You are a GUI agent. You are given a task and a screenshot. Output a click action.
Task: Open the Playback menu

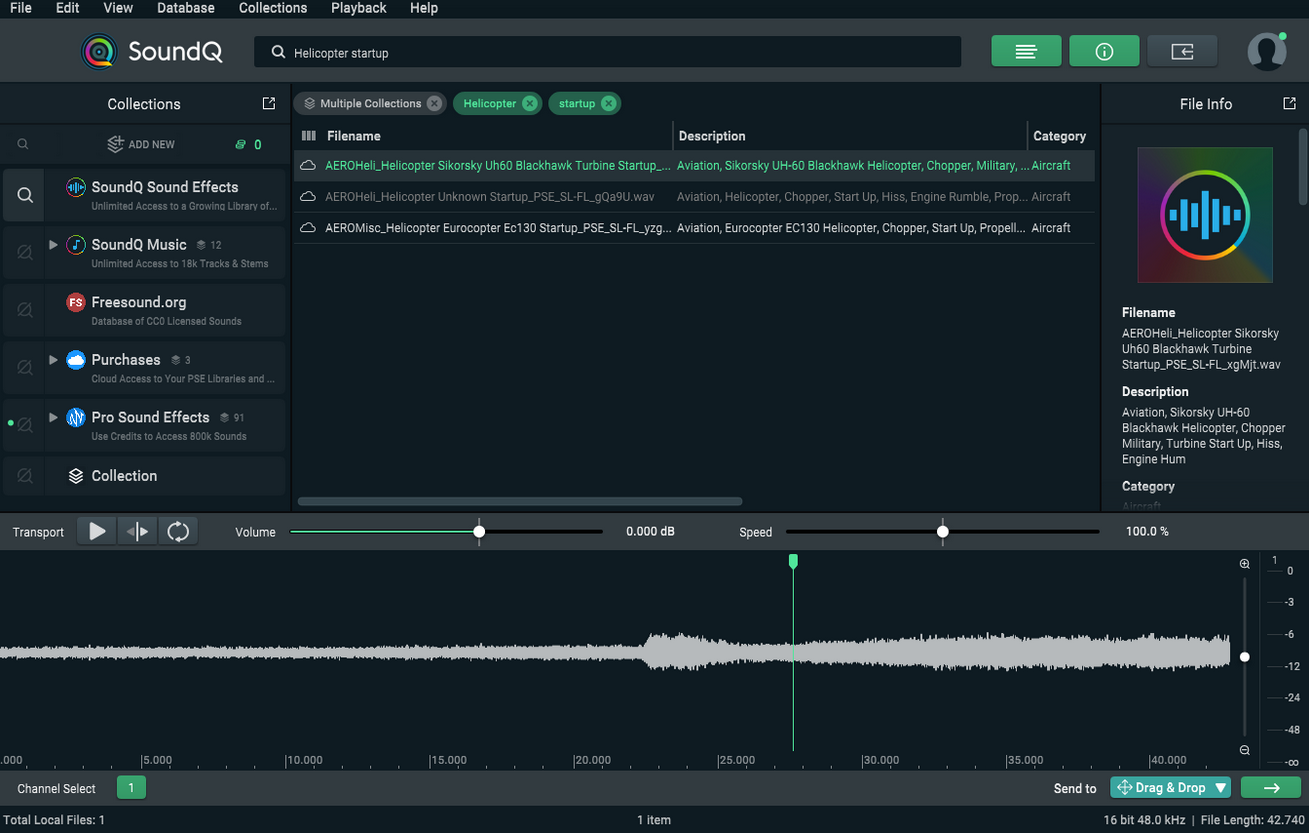[358, 8]
